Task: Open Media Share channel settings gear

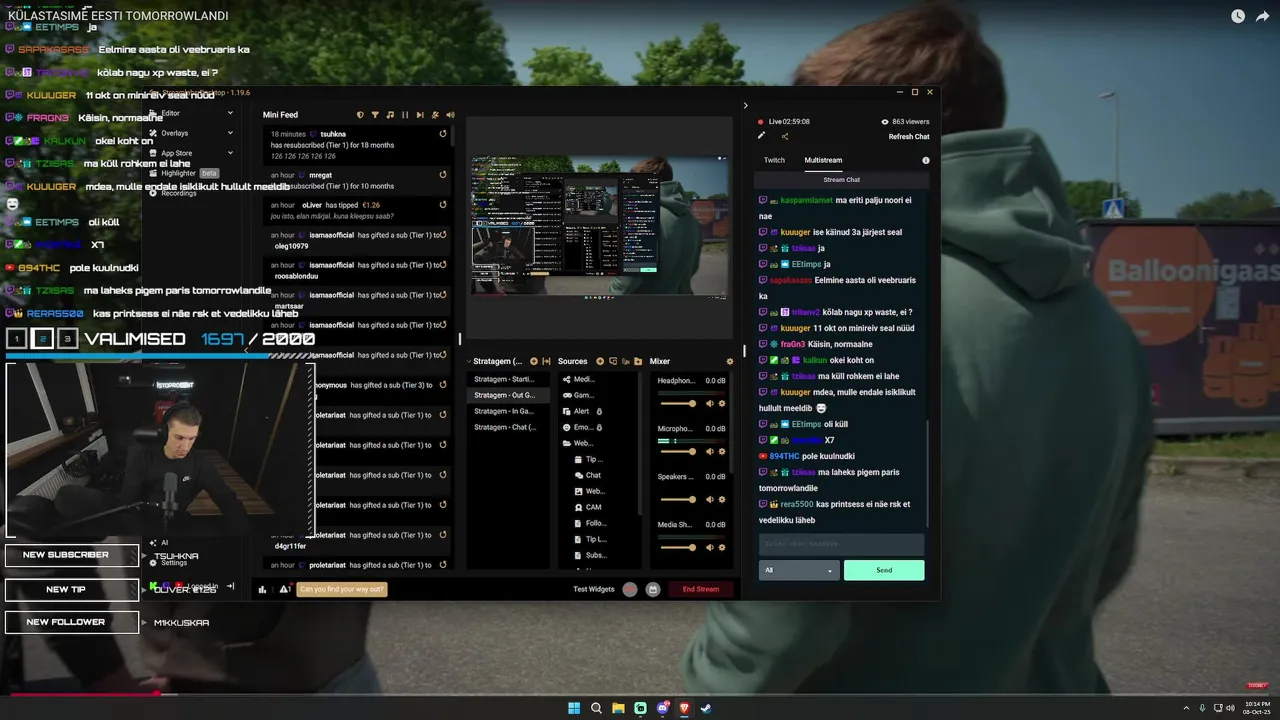Action: (722, 548)
